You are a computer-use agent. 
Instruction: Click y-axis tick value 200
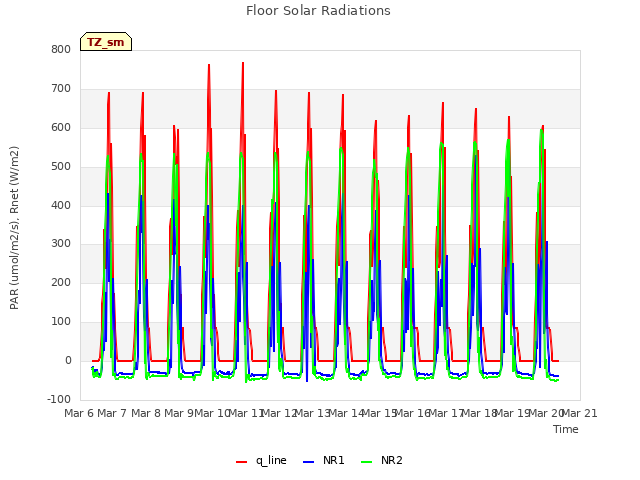[x=61, y=282]
